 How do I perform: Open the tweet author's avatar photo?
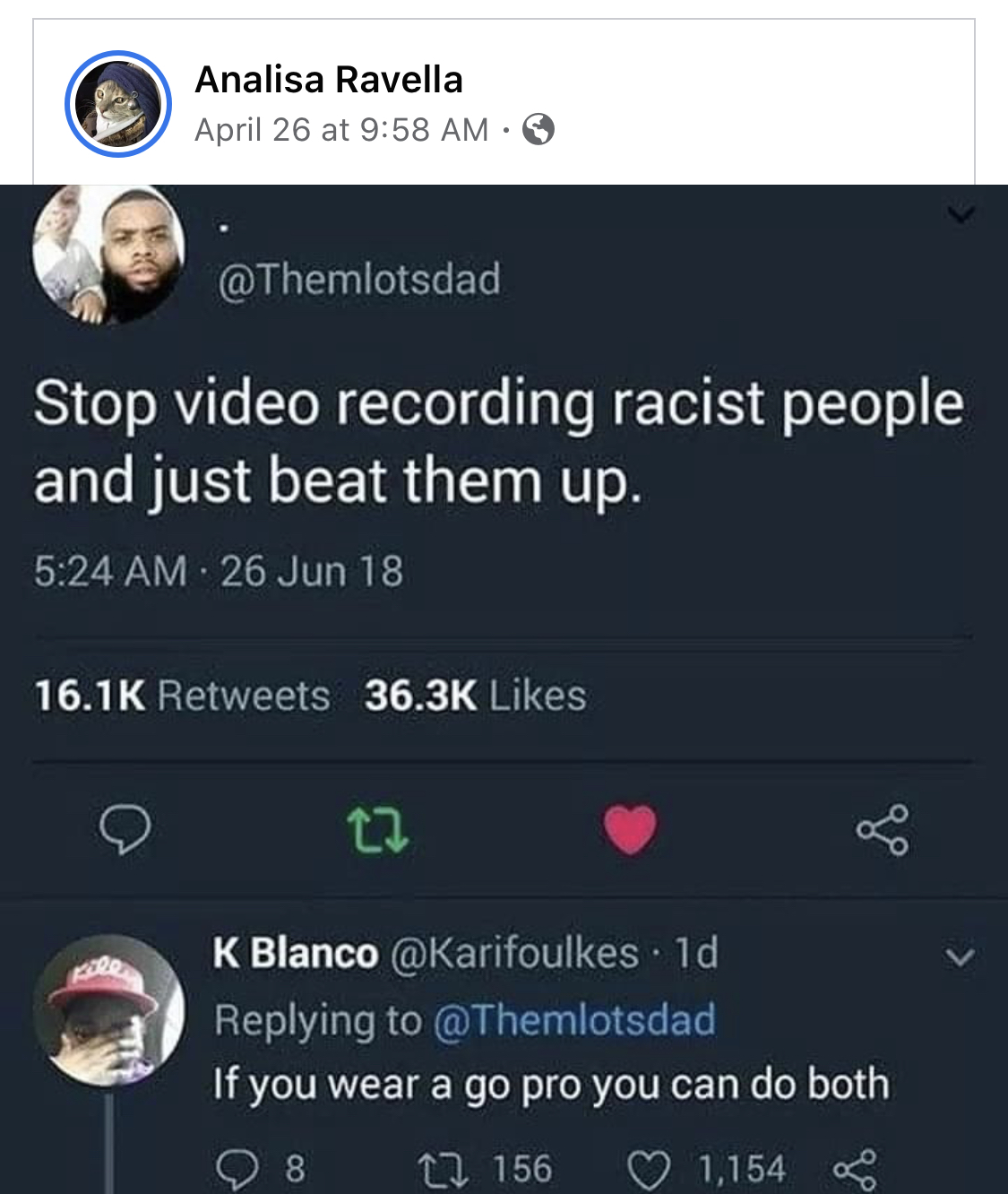point(109,255)
